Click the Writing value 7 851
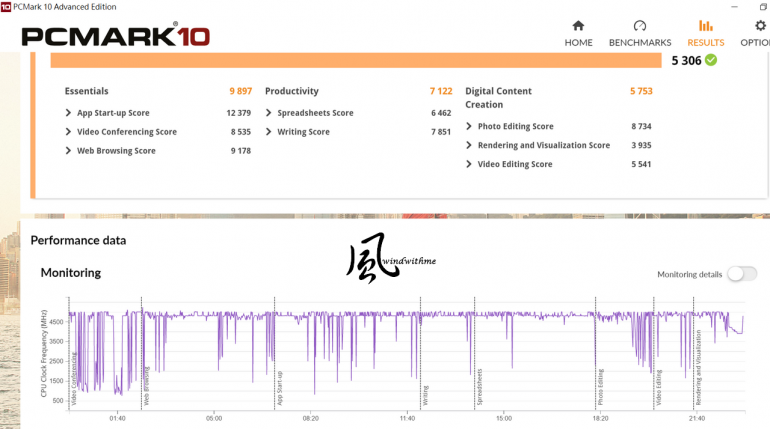This screenshot has width=770, height=429. tap(441, 132)
